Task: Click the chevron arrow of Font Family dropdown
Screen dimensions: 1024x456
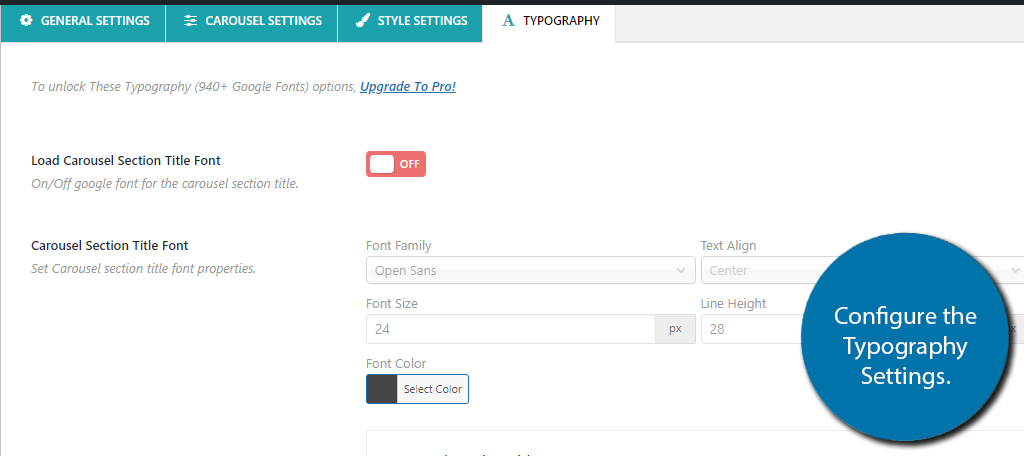Action: click(681, 270)
